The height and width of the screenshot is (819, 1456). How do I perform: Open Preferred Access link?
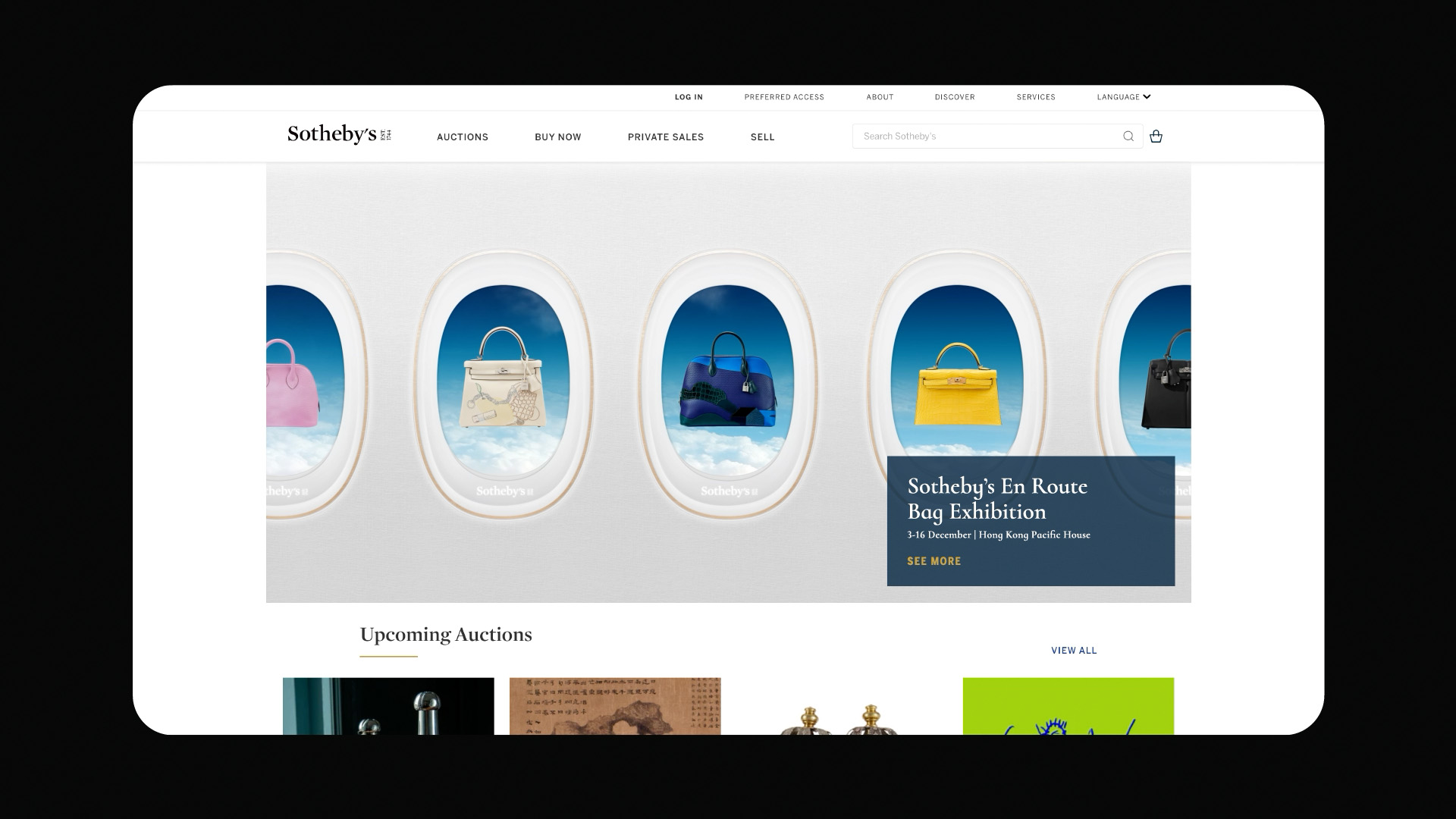click(784, 97)
